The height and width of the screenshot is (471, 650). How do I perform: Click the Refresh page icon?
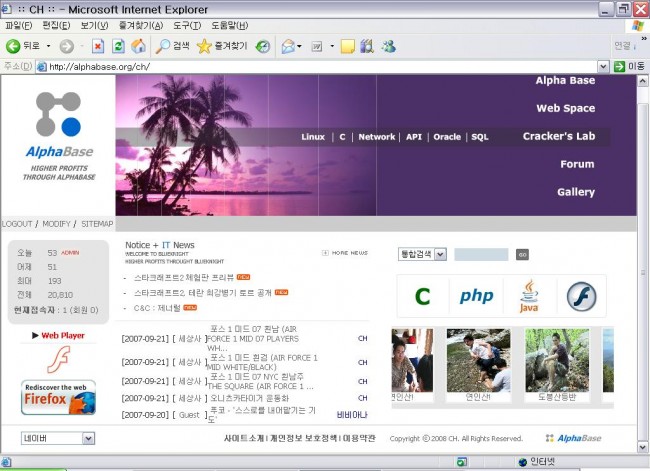(x=119, y=46)
